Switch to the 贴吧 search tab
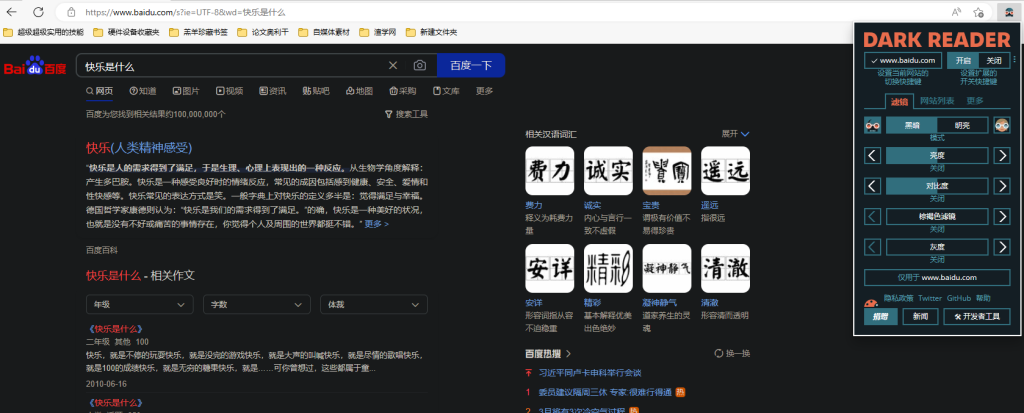This screenshot has height=413, width=1024. pyautogui.click(x=316, y=91)
